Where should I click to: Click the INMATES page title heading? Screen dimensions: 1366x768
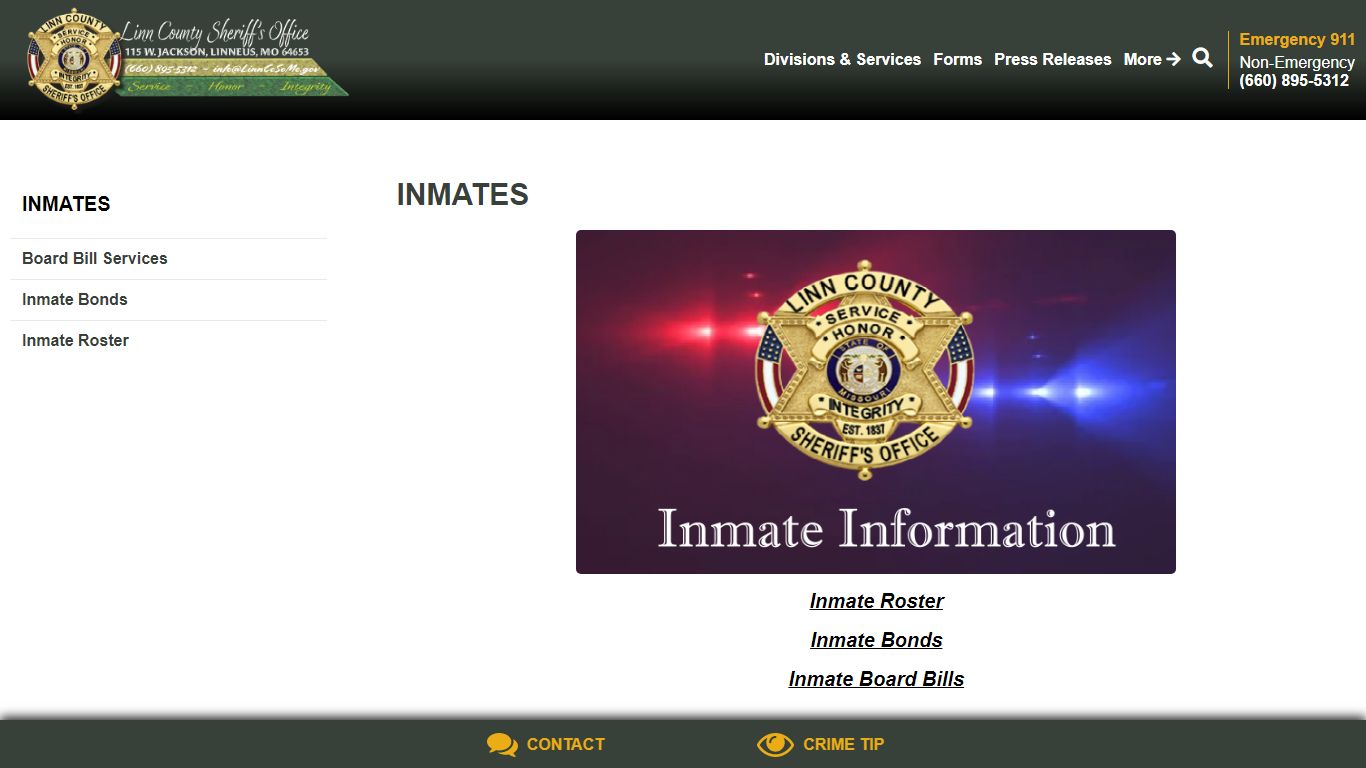[x=462, y=194]
